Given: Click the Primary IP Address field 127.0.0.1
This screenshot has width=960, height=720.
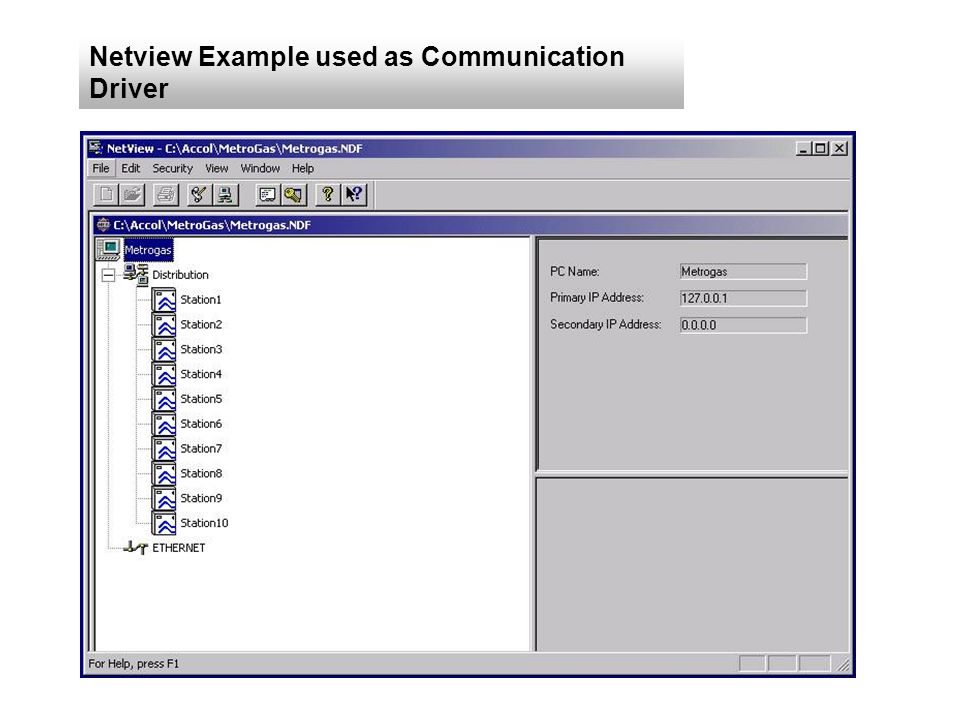Looking at the screenshot, I should [743, 298].
